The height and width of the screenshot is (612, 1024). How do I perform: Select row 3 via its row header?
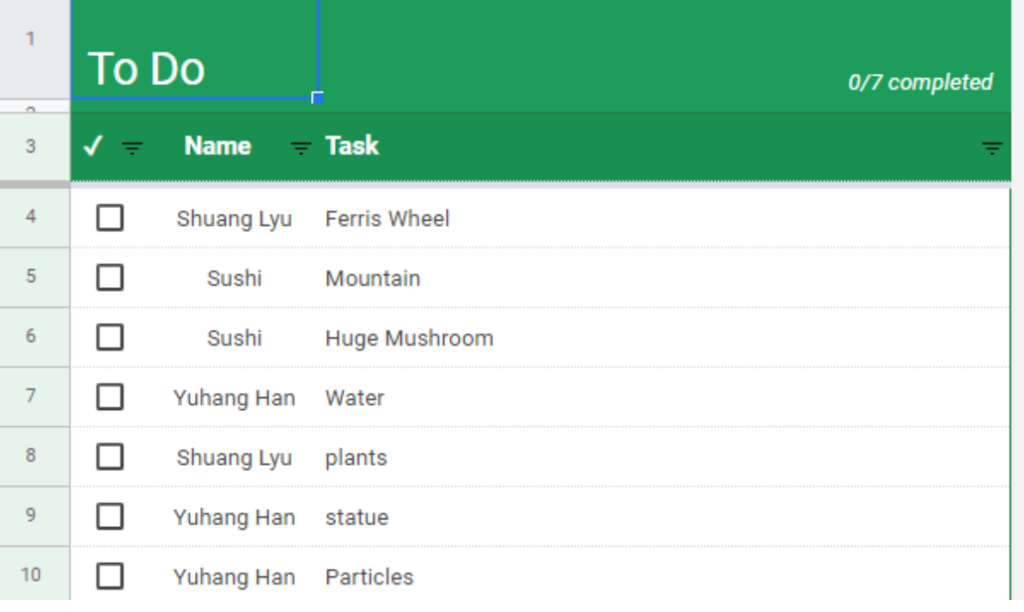point(35,146)
